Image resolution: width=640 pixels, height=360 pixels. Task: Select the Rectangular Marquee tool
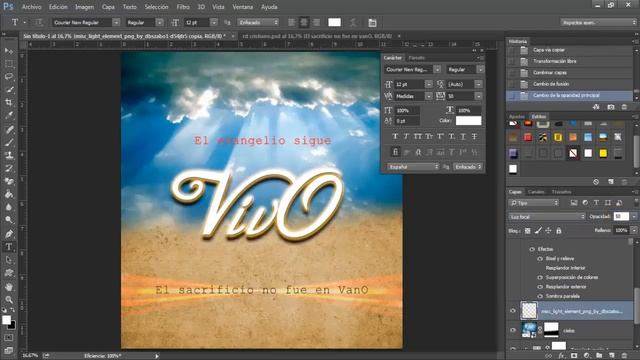[9, 64]
